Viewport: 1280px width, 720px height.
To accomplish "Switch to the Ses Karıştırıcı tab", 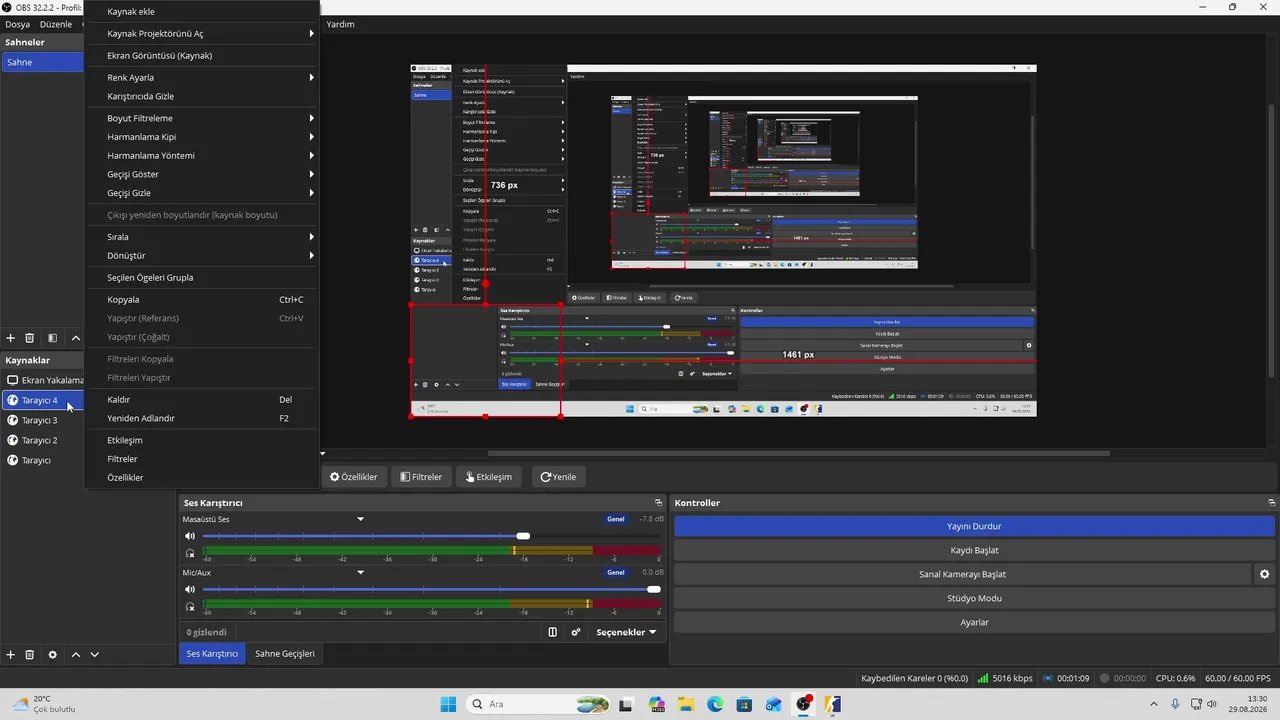I will click(212, 654).
